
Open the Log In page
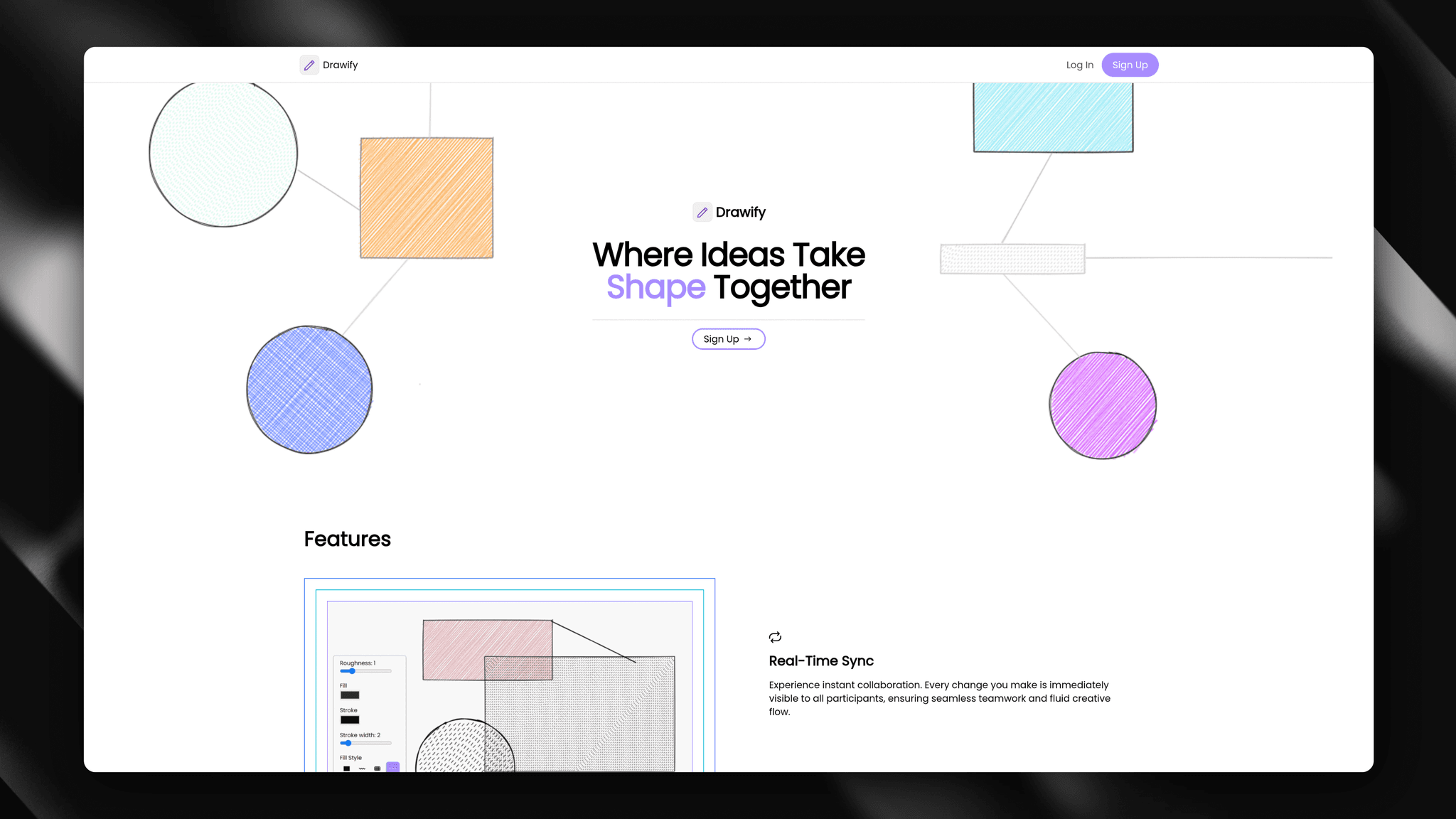[x=1080, y=65]
